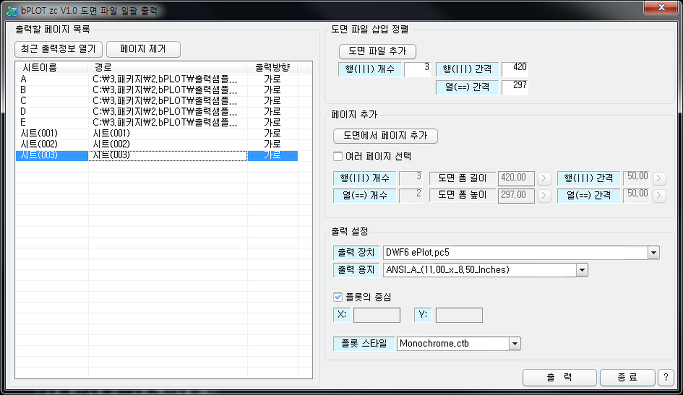Click path cell of row C
The image size is (683, 395).
click(168, 101)
